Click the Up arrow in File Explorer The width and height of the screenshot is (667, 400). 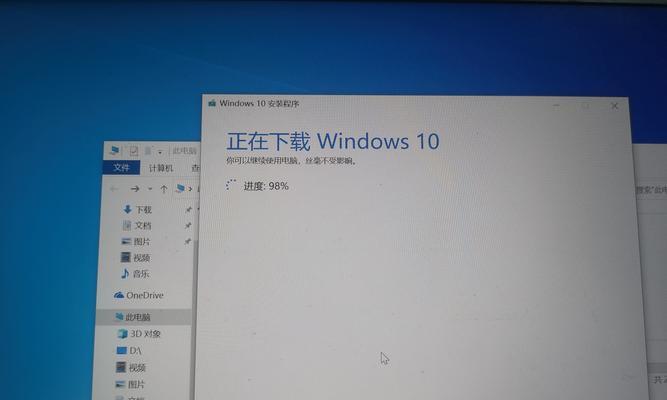(x=164, y=189)
